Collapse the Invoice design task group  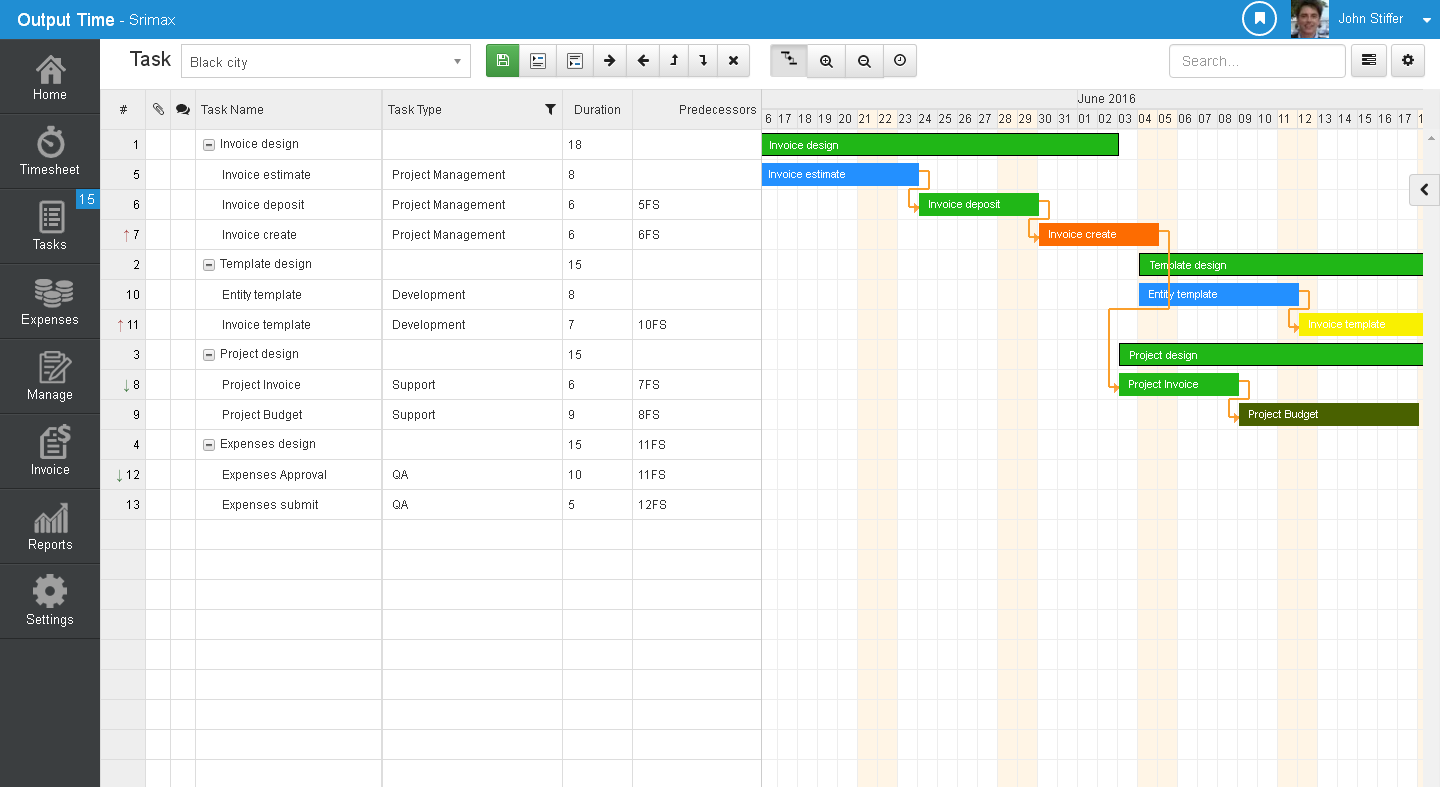pyautogui.click(x=207, y=144)
